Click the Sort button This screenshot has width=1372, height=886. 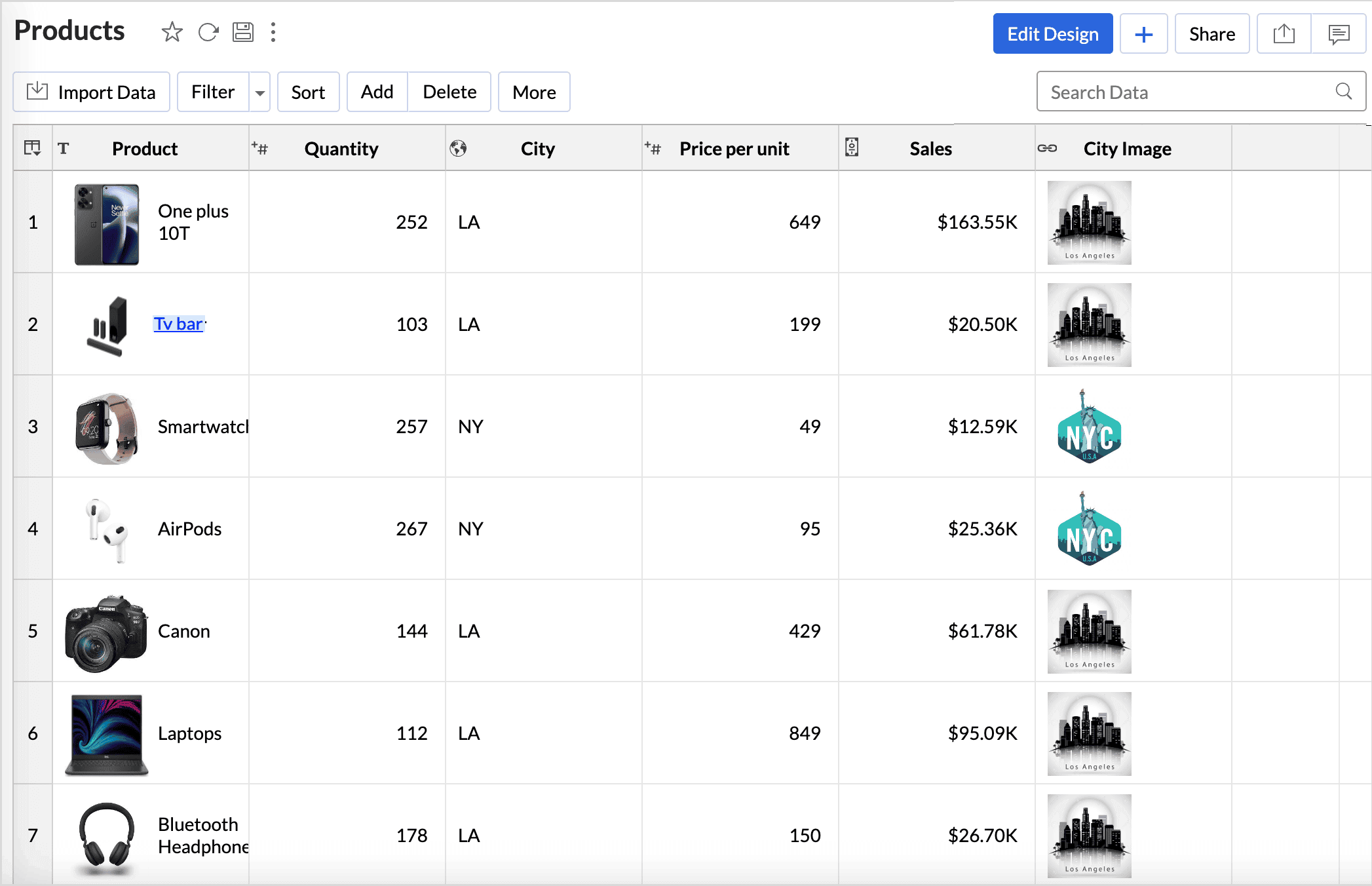(x=308, y=92)
